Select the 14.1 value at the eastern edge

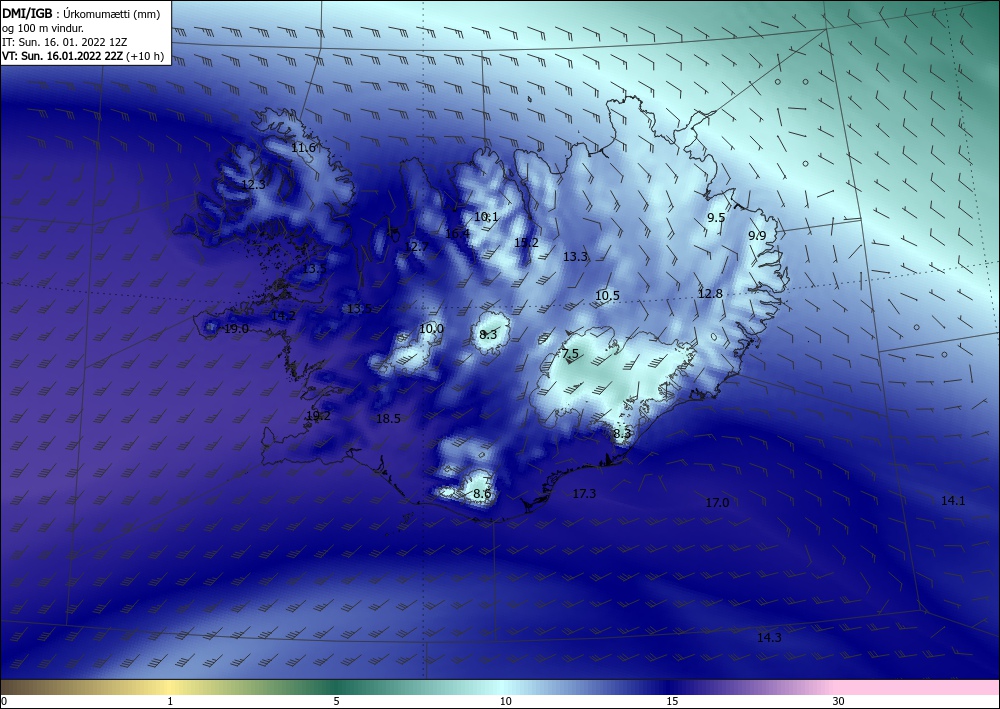click(x=953, y=501)
